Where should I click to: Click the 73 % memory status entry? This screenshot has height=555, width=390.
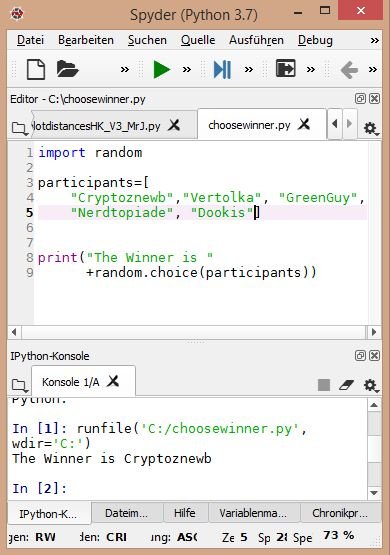[339, 536]
